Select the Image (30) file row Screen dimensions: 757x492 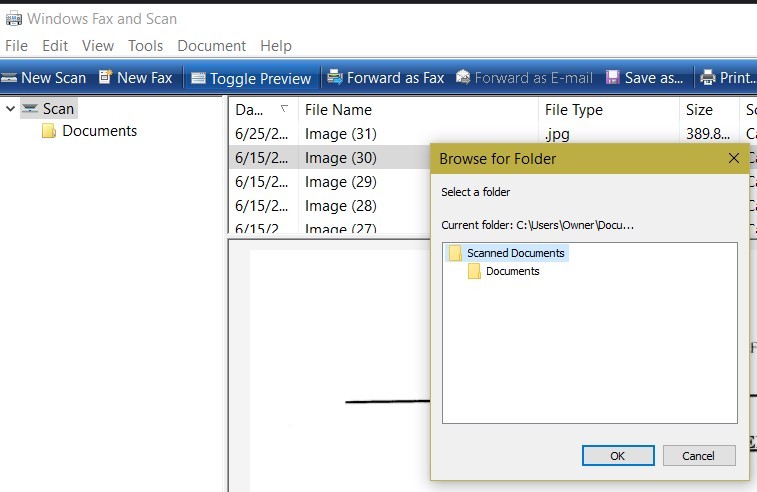click(x=330, y=157)
